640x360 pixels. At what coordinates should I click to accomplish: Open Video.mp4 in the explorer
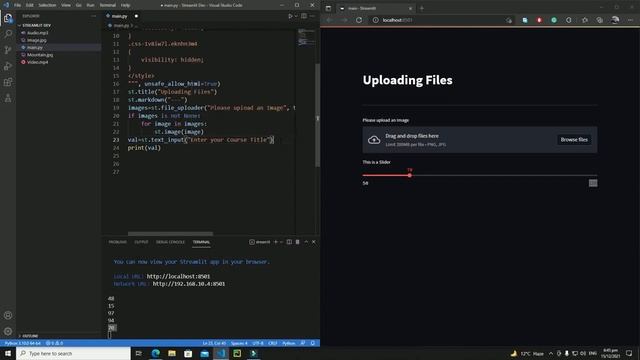pos(38,62)
